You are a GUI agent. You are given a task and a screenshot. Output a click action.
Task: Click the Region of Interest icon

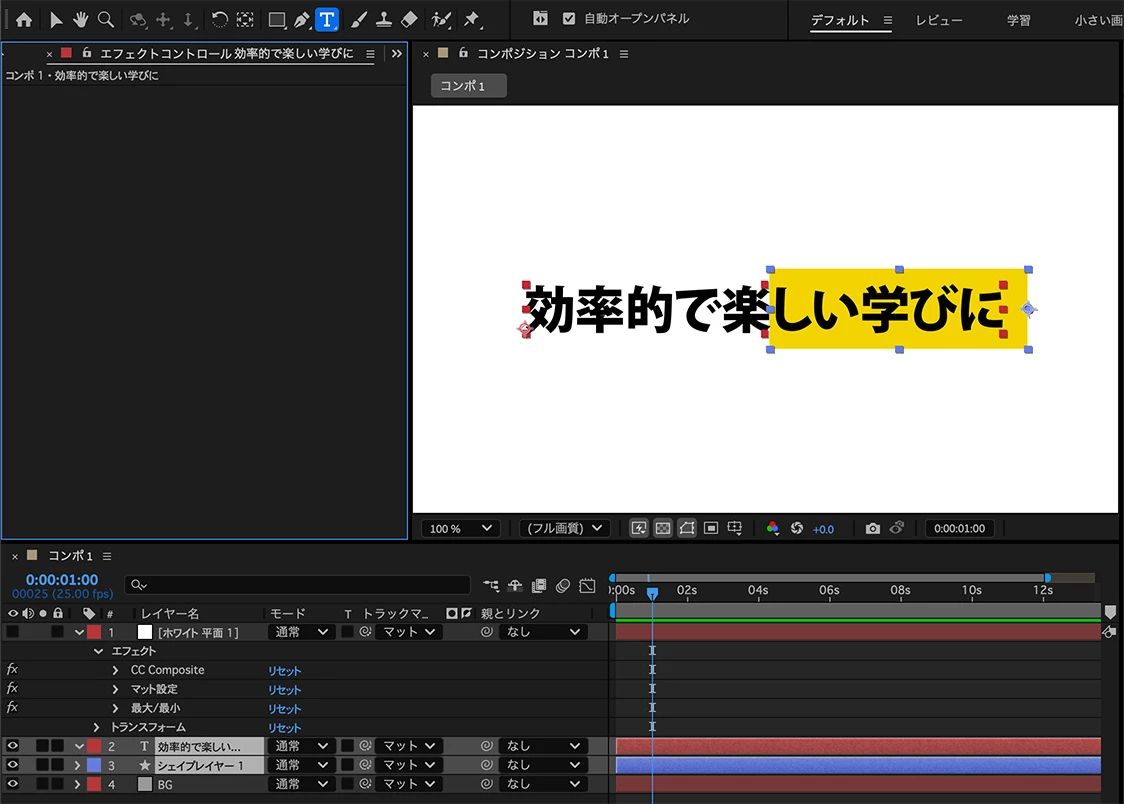click(711, 528)
